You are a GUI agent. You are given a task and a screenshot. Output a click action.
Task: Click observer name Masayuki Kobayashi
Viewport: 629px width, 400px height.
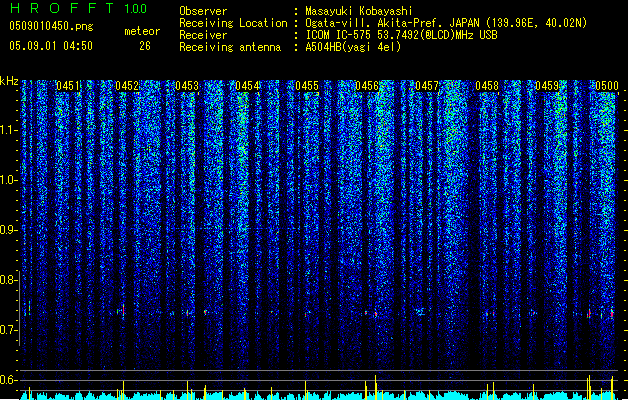(359, 11)
